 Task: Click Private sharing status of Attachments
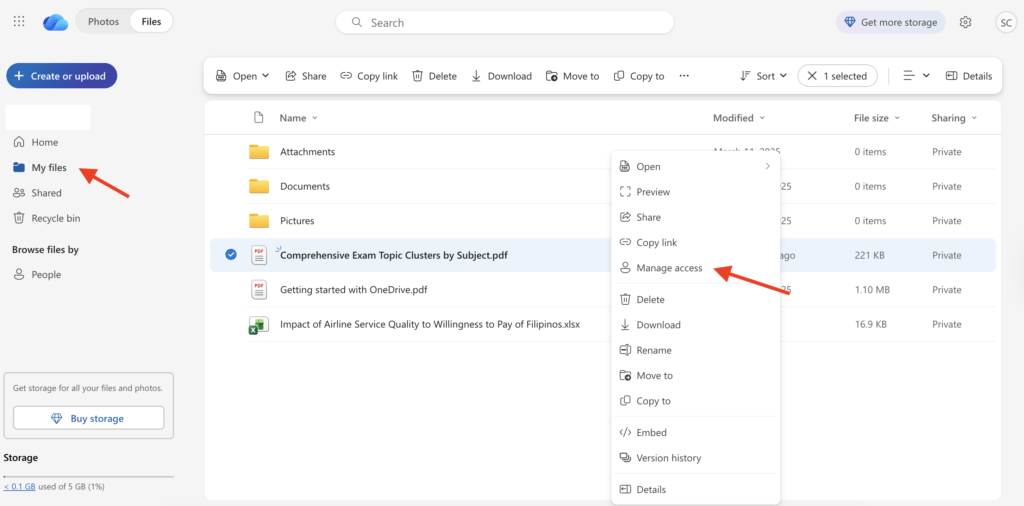[946, 152]
